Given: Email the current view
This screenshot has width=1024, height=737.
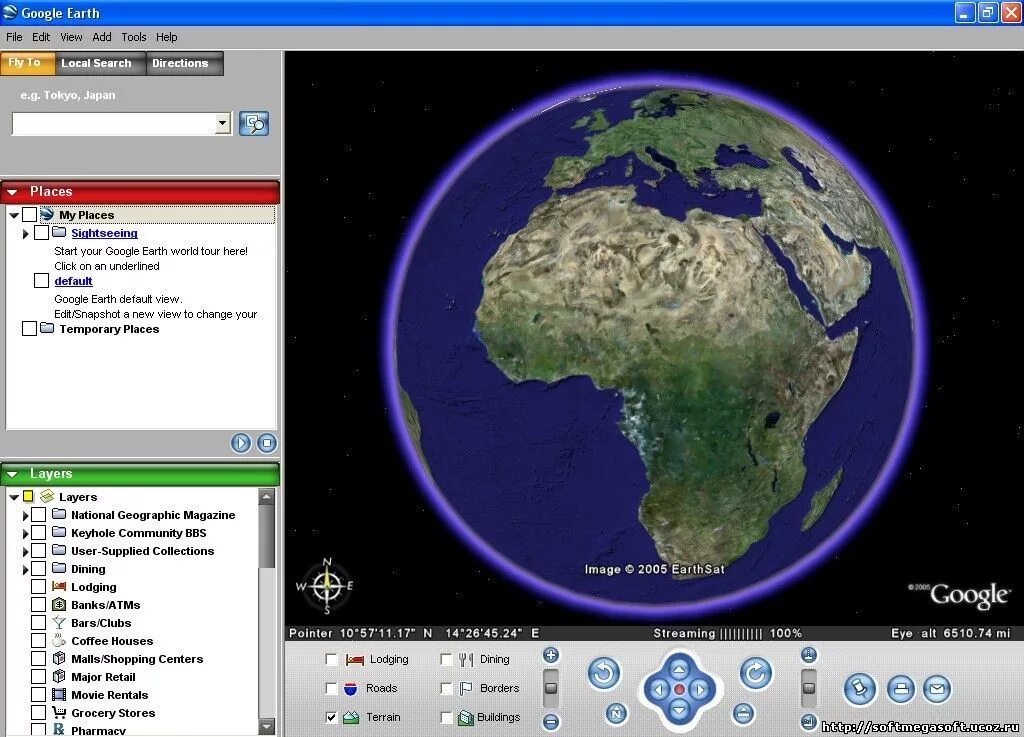Looking at the screenshot, I should [937, 689].
